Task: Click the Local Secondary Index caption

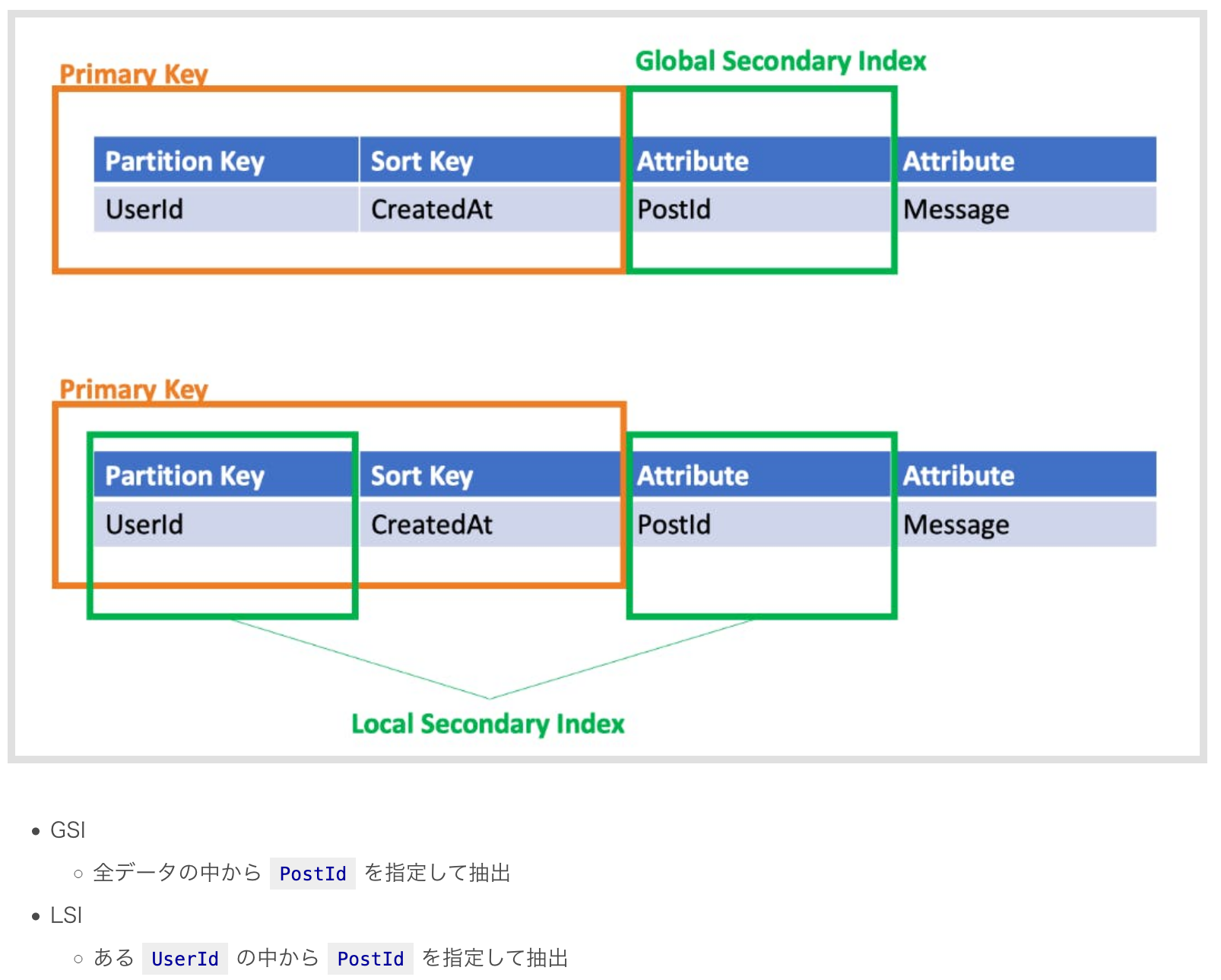Action: 487,724
